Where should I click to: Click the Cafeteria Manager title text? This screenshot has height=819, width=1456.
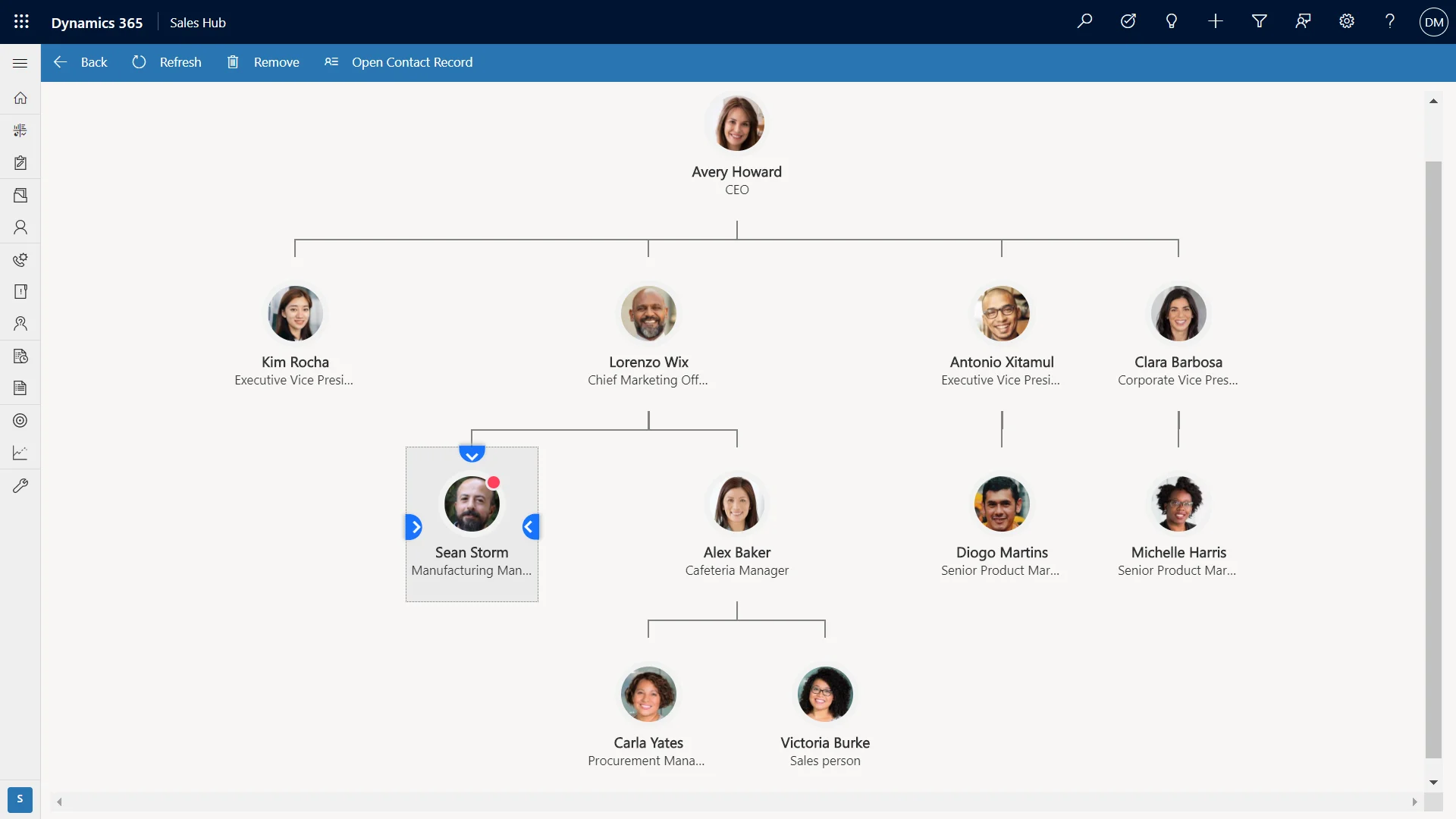[x=736, y=570]
